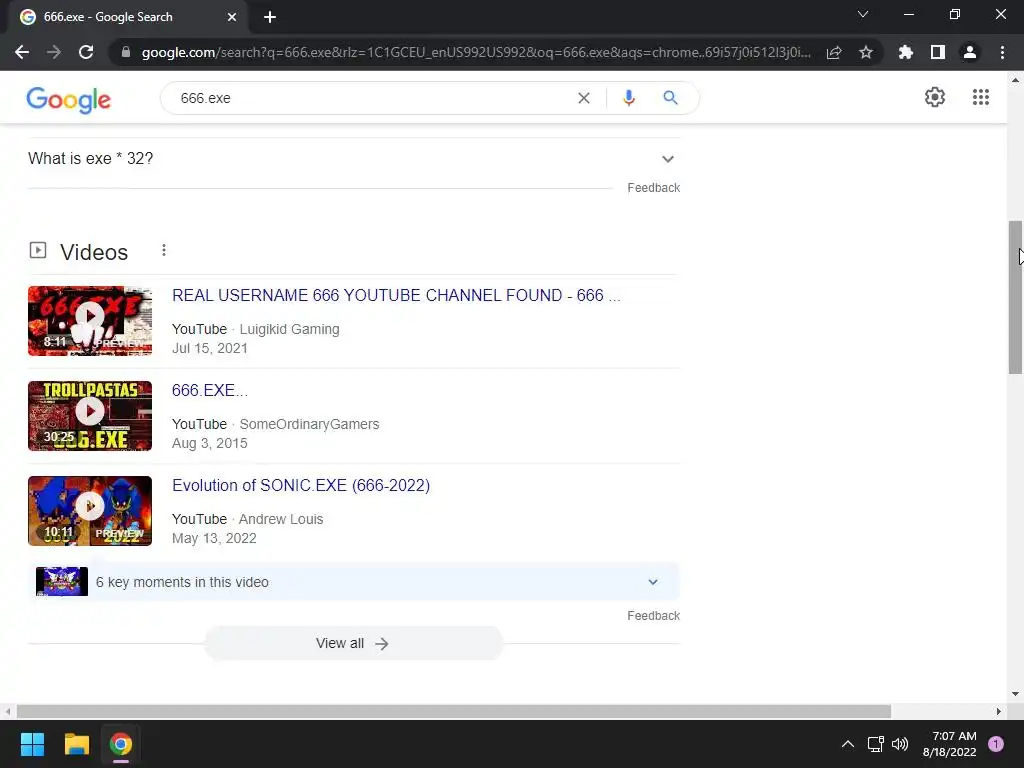Open the 666.EXE... video link
Image resolution: width=1024 pixels, height=768 pixels.
(210, 391)
